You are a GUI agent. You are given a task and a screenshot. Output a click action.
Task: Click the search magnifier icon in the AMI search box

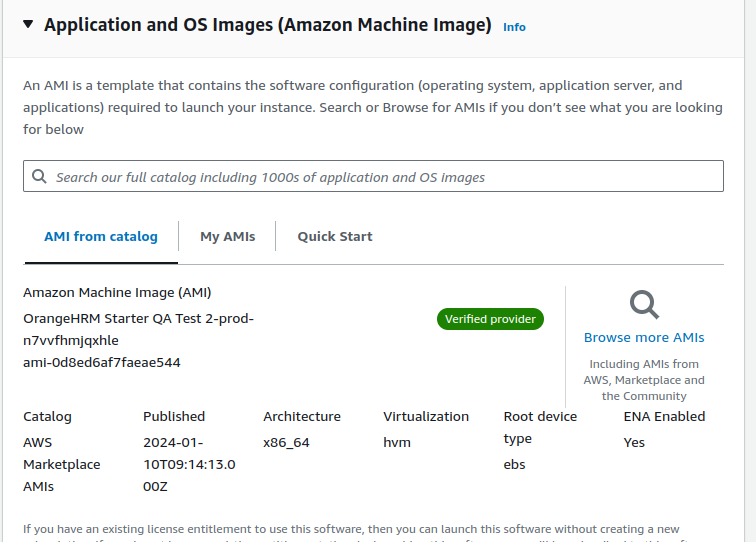39,176
